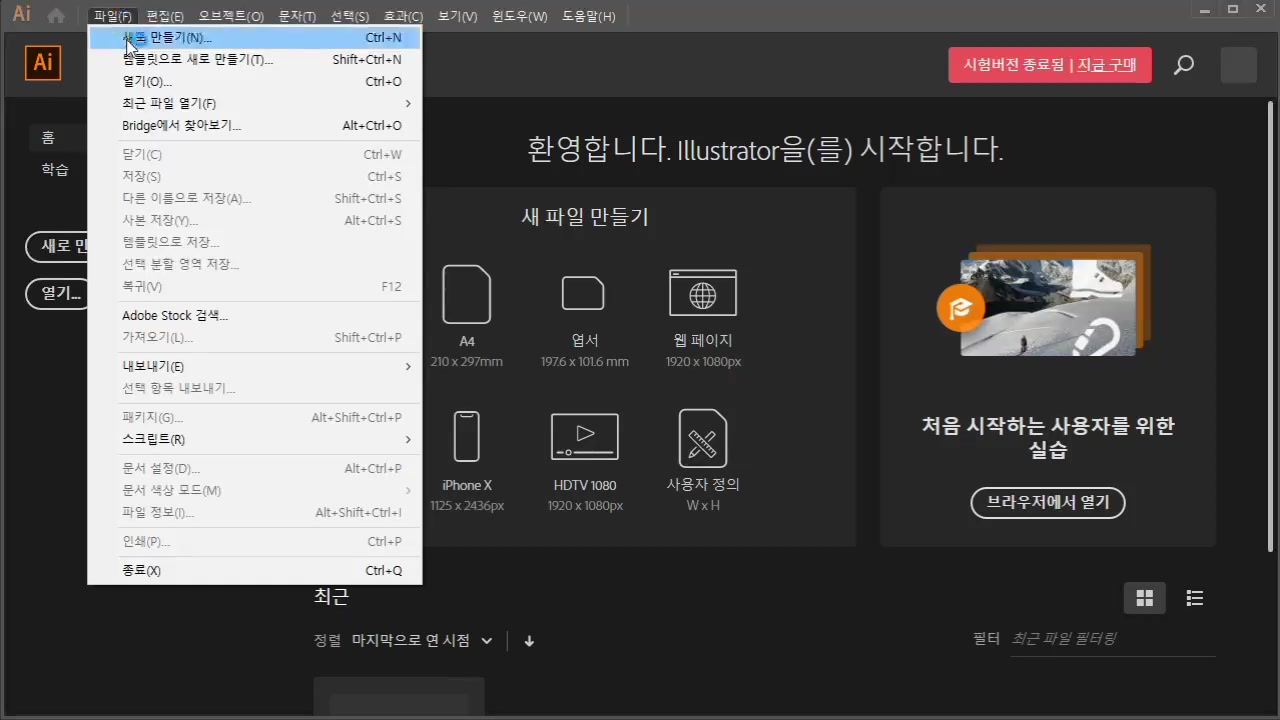This screenshot has height=720, width=1280.
Task: Select the 엽서 postcard preset icon
Action: pos(585,293)
